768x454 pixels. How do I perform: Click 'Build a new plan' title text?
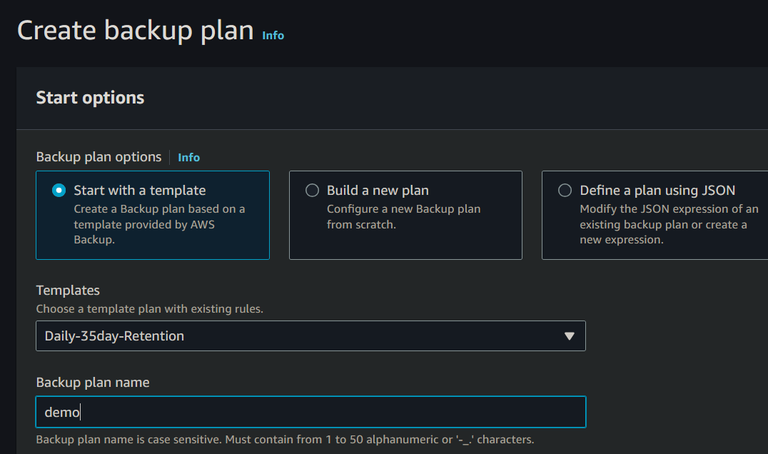[377, 190]
